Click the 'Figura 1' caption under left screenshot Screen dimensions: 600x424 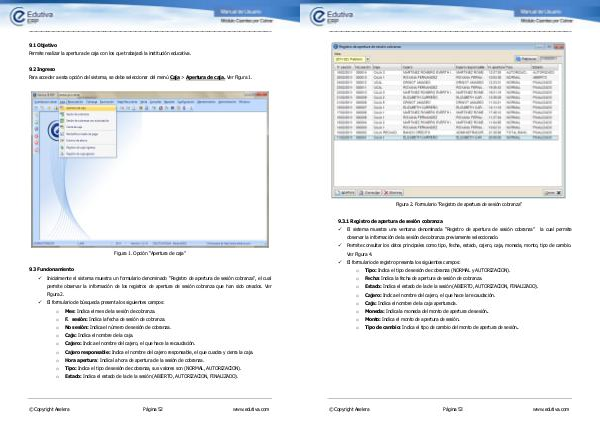tap(150, 253)
